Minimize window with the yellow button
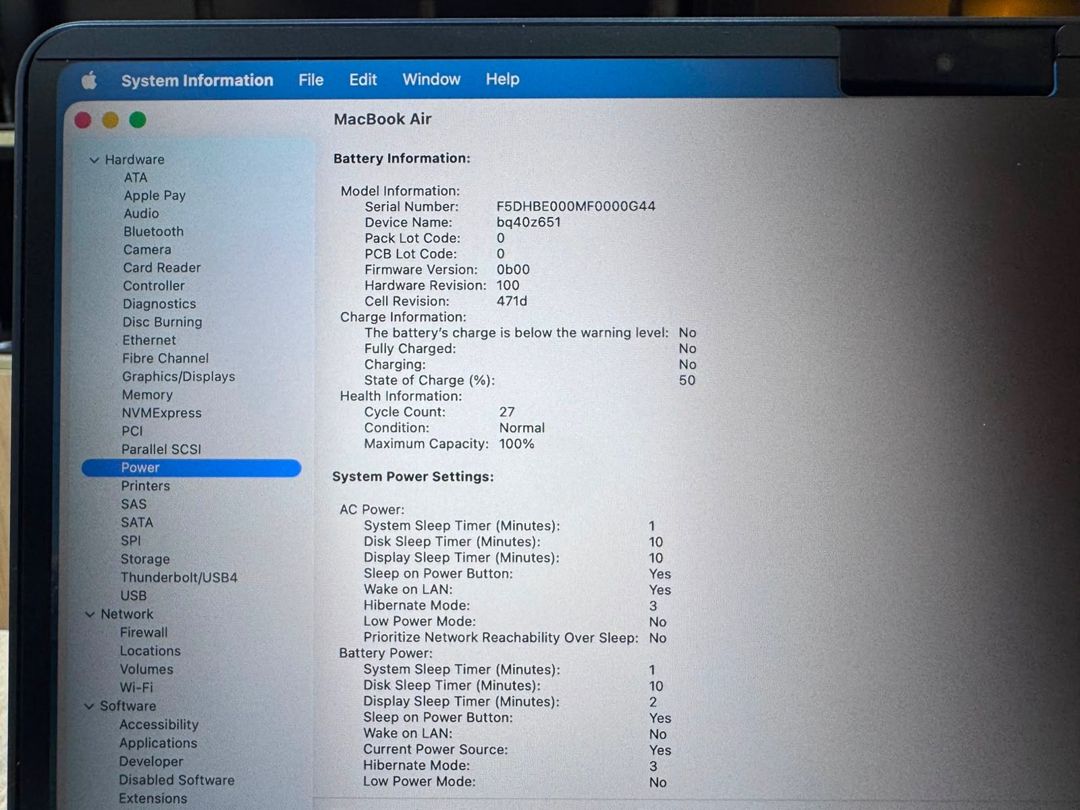 (110, 121)
